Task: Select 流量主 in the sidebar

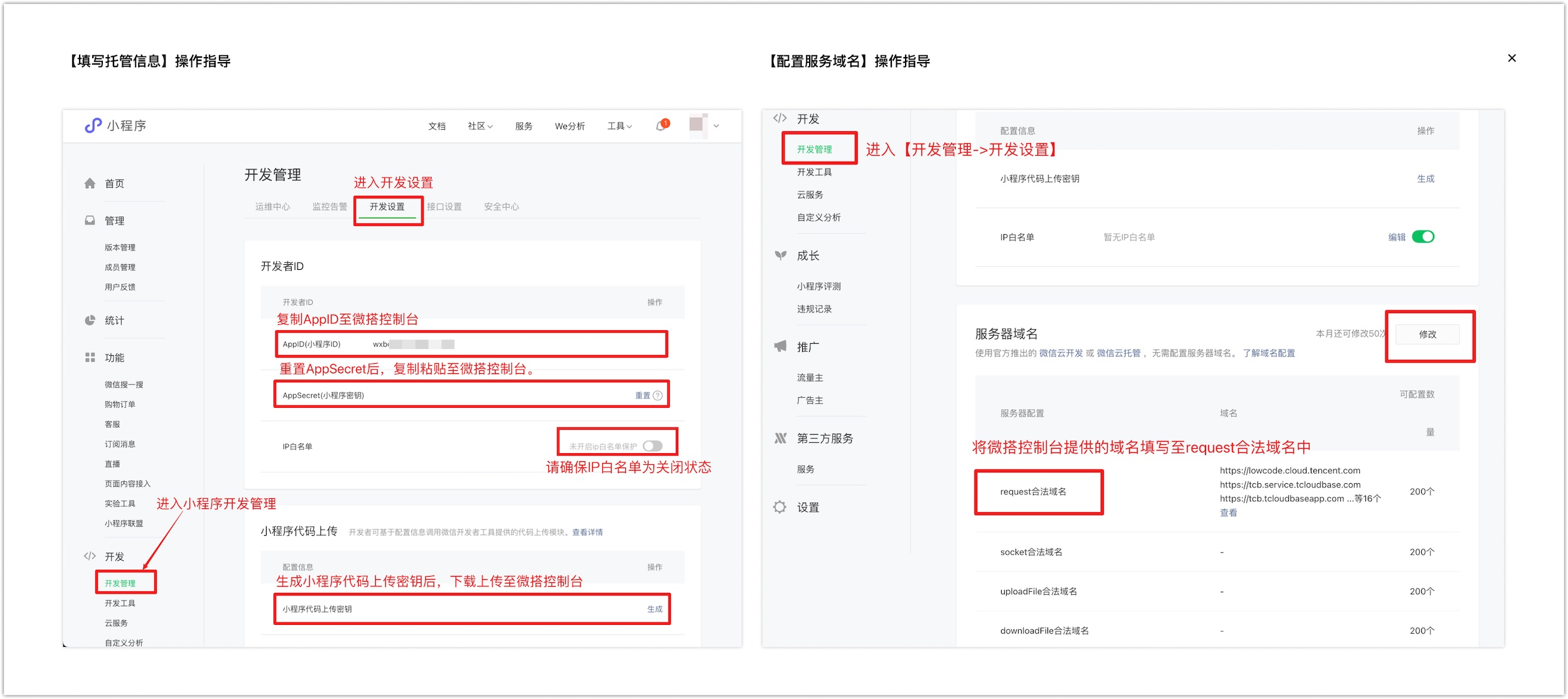Action: (x=810, y=378)
